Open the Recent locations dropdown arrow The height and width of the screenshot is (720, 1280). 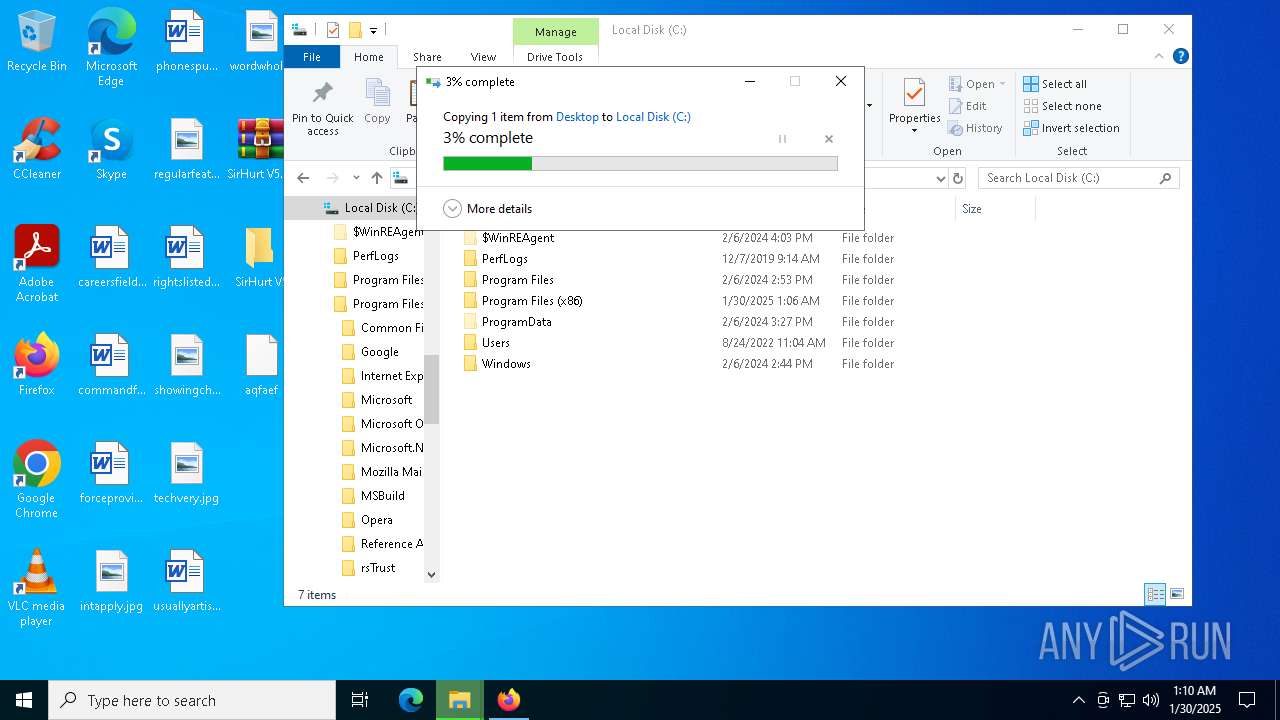pos(356,178)
